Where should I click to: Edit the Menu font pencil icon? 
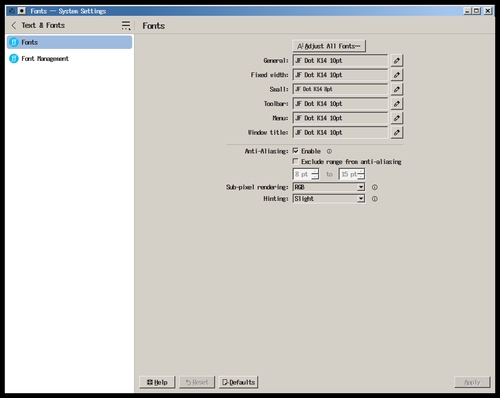pos(397,118)
